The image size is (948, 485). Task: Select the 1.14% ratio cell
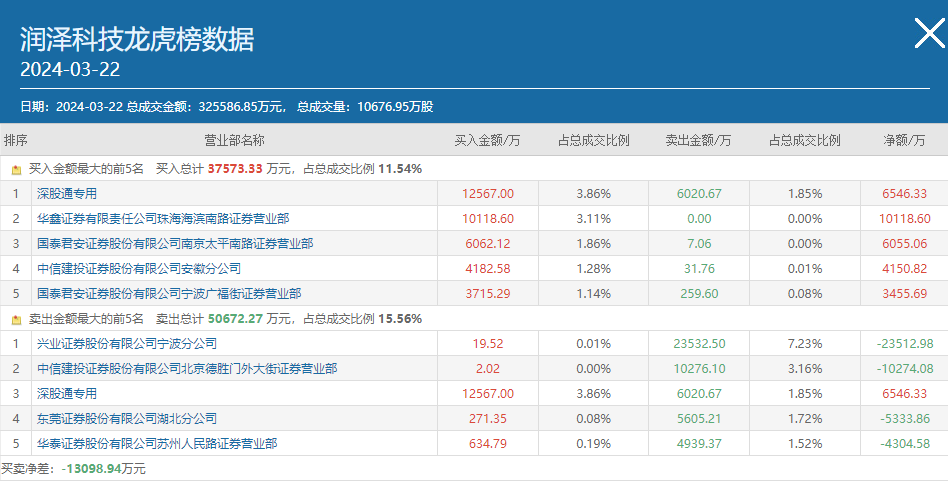594,293
